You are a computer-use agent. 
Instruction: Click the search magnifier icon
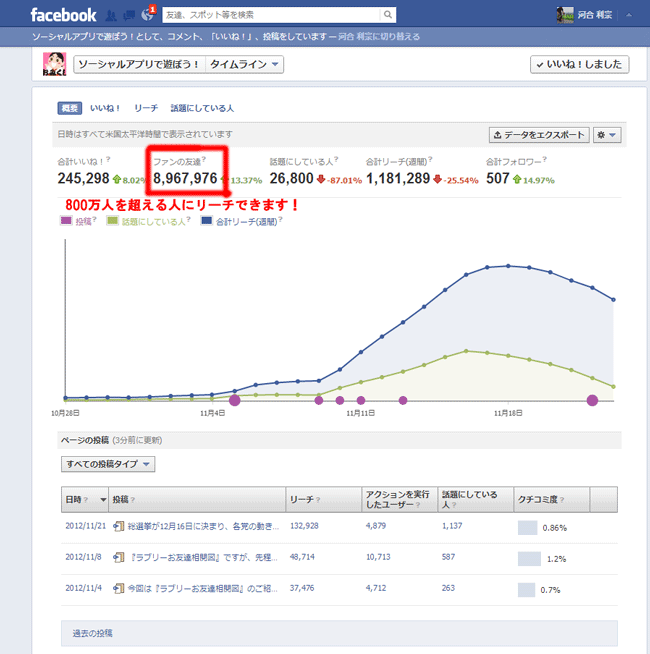click(388, 15)
